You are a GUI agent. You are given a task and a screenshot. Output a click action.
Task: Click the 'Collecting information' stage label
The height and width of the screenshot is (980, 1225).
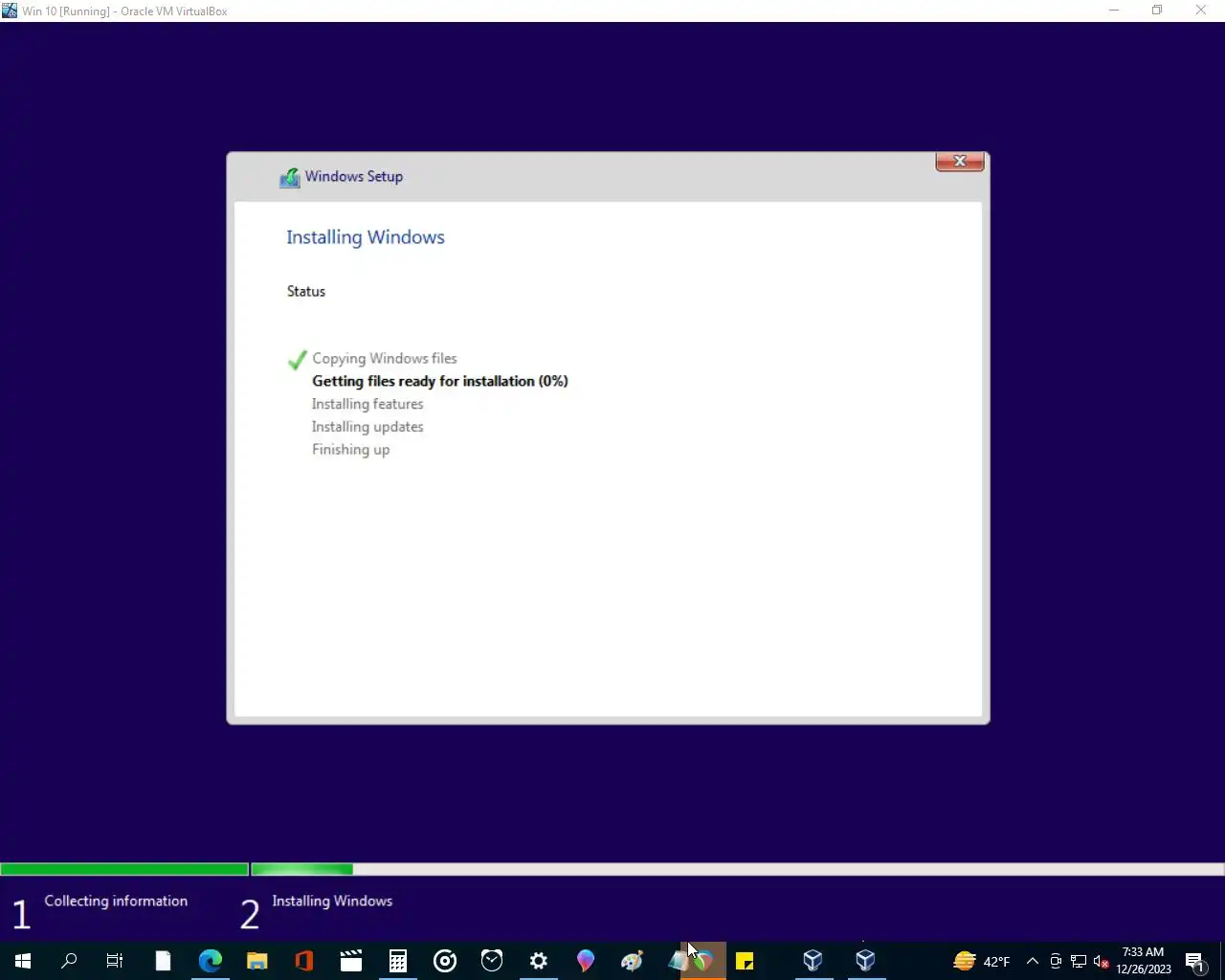[116, 901]
